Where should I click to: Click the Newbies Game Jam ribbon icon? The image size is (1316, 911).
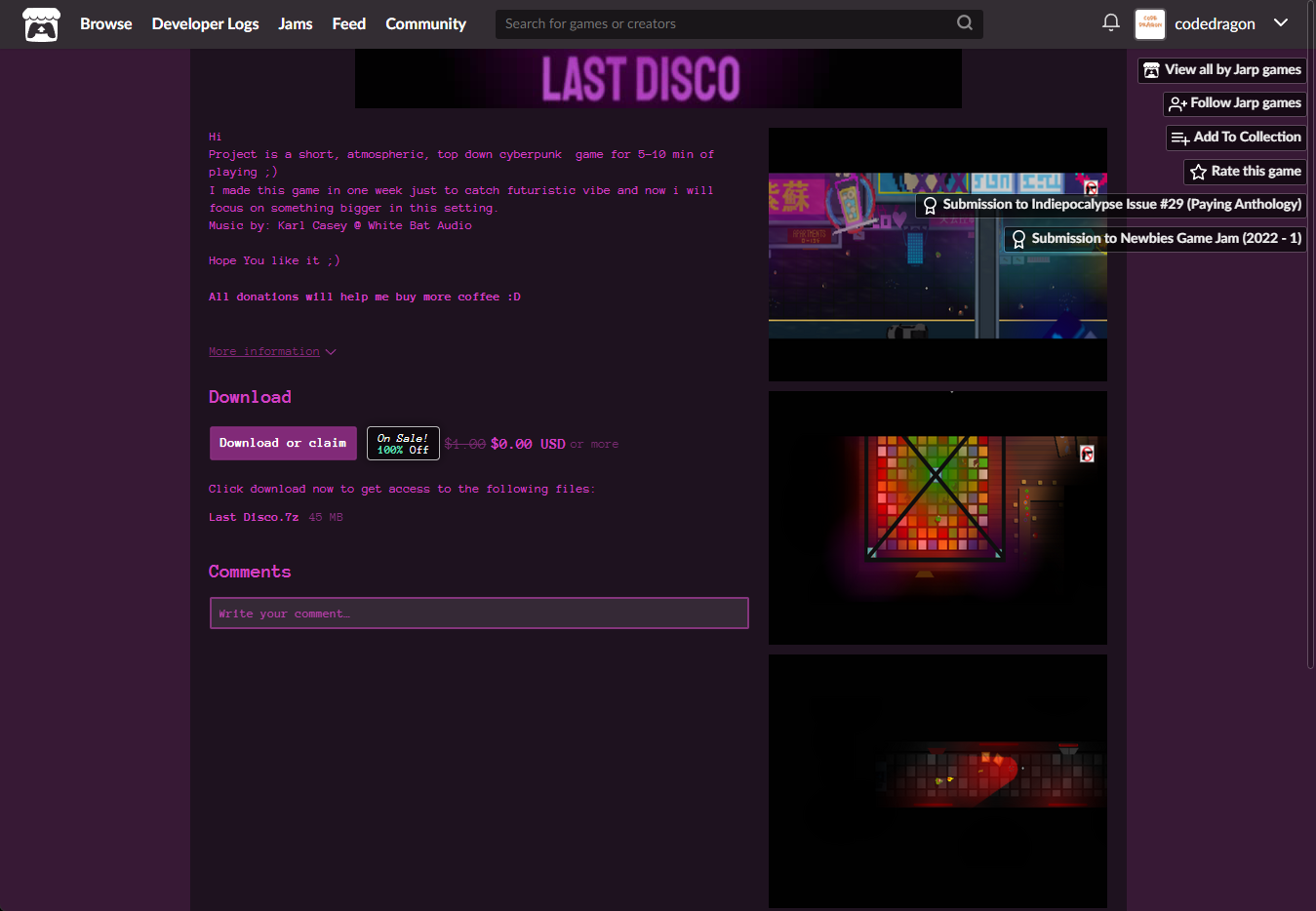click(x=1018, y=240)
